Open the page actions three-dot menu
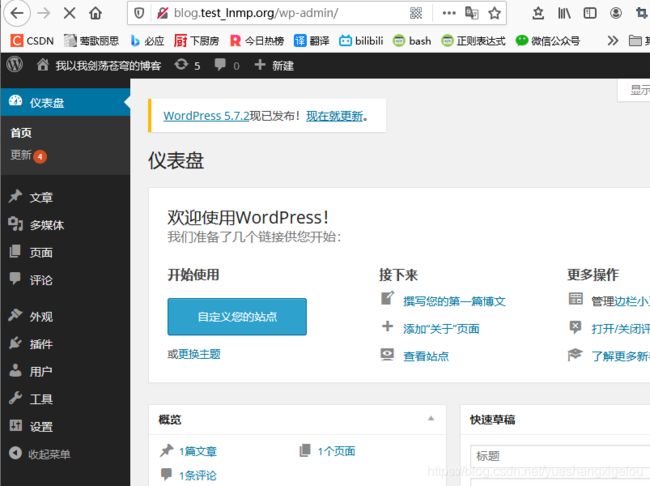Viewport: 650px width, 486px height. tap(449, 13)
